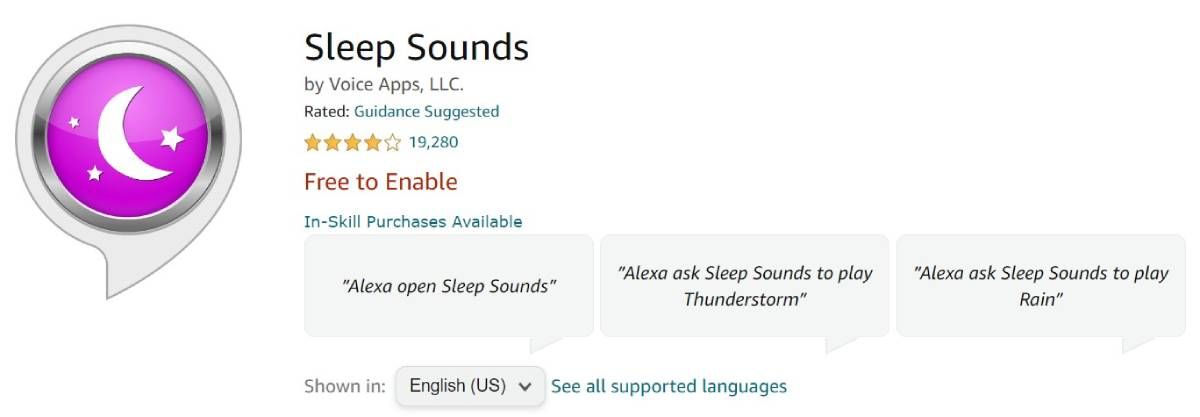Image resolution: width=1200 pixels, height=417 pixels.
Task: Select the play Thunderstorm phrase bubble
Action: click(744, 286)
